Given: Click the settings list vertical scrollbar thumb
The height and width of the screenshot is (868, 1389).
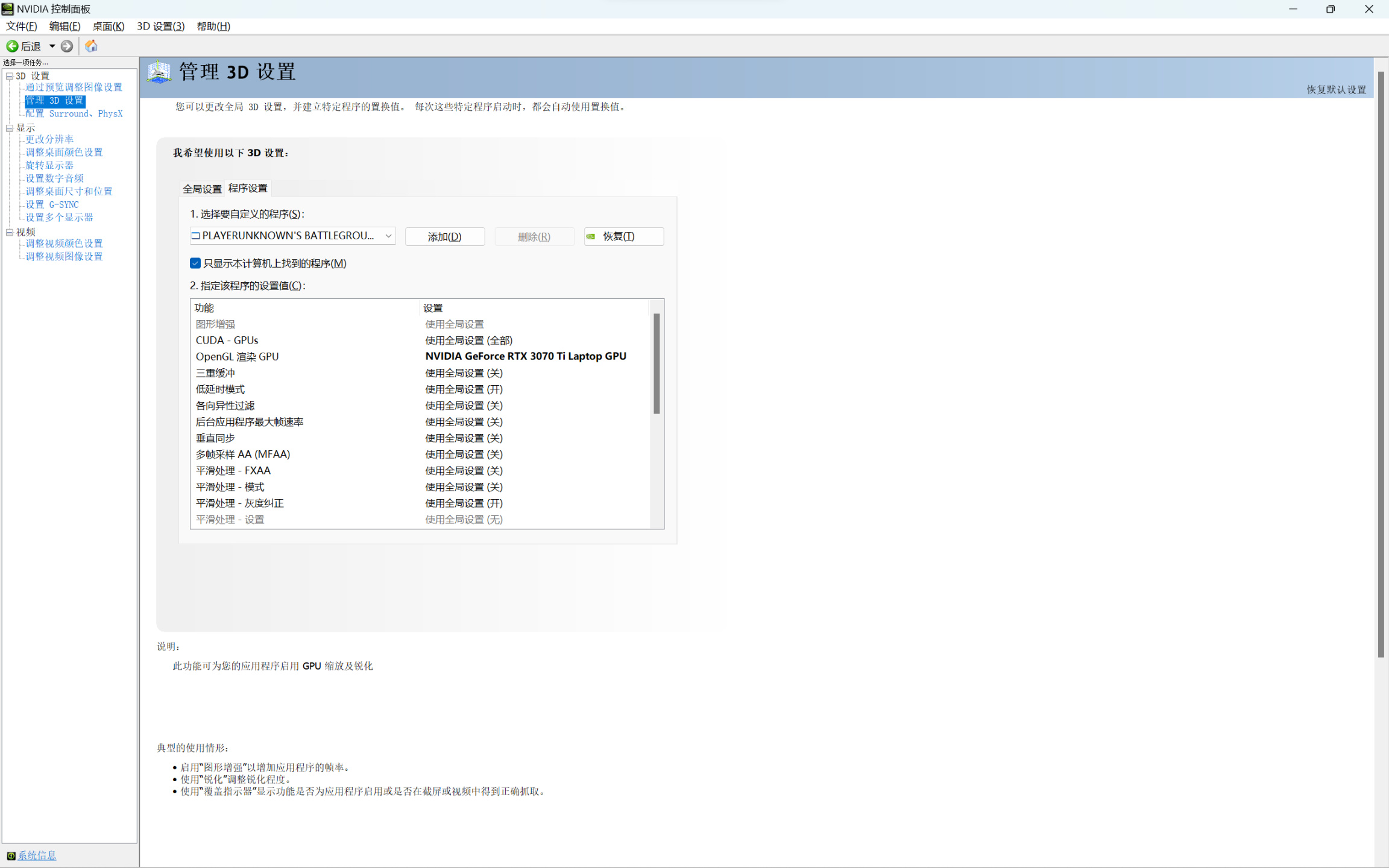Looking at the screenshot, I should coord(657,364).
